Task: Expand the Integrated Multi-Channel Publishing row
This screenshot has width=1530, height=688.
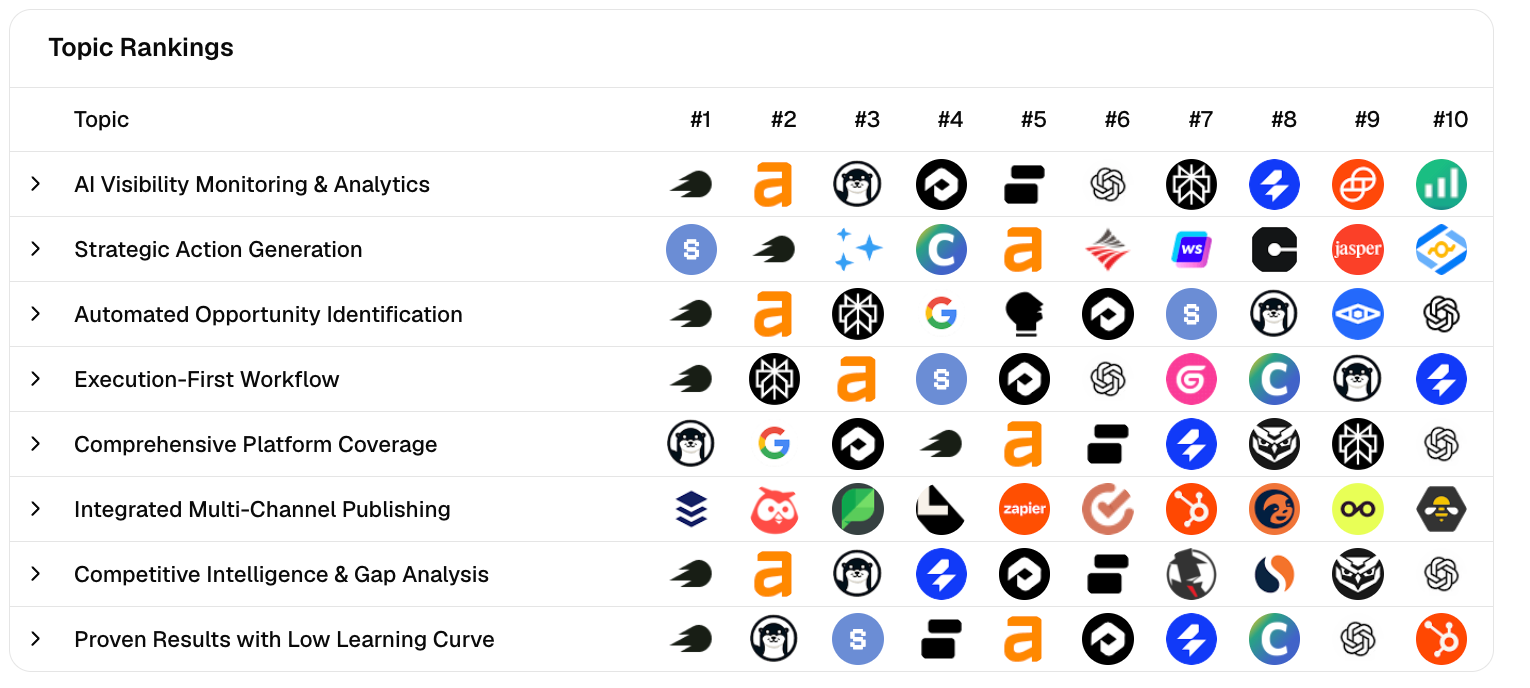Action: coord(36,509)
